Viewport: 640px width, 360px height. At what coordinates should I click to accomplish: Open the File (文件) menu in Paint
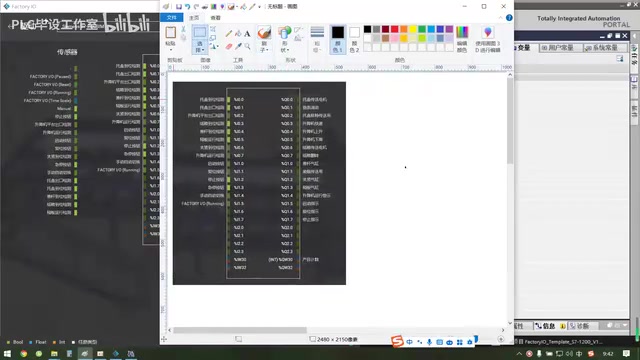click(172, 18)
